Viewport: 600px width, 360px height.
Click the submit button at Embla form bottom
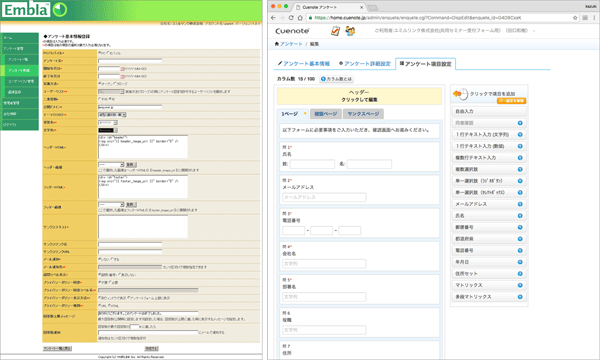[x=151, y=349]
